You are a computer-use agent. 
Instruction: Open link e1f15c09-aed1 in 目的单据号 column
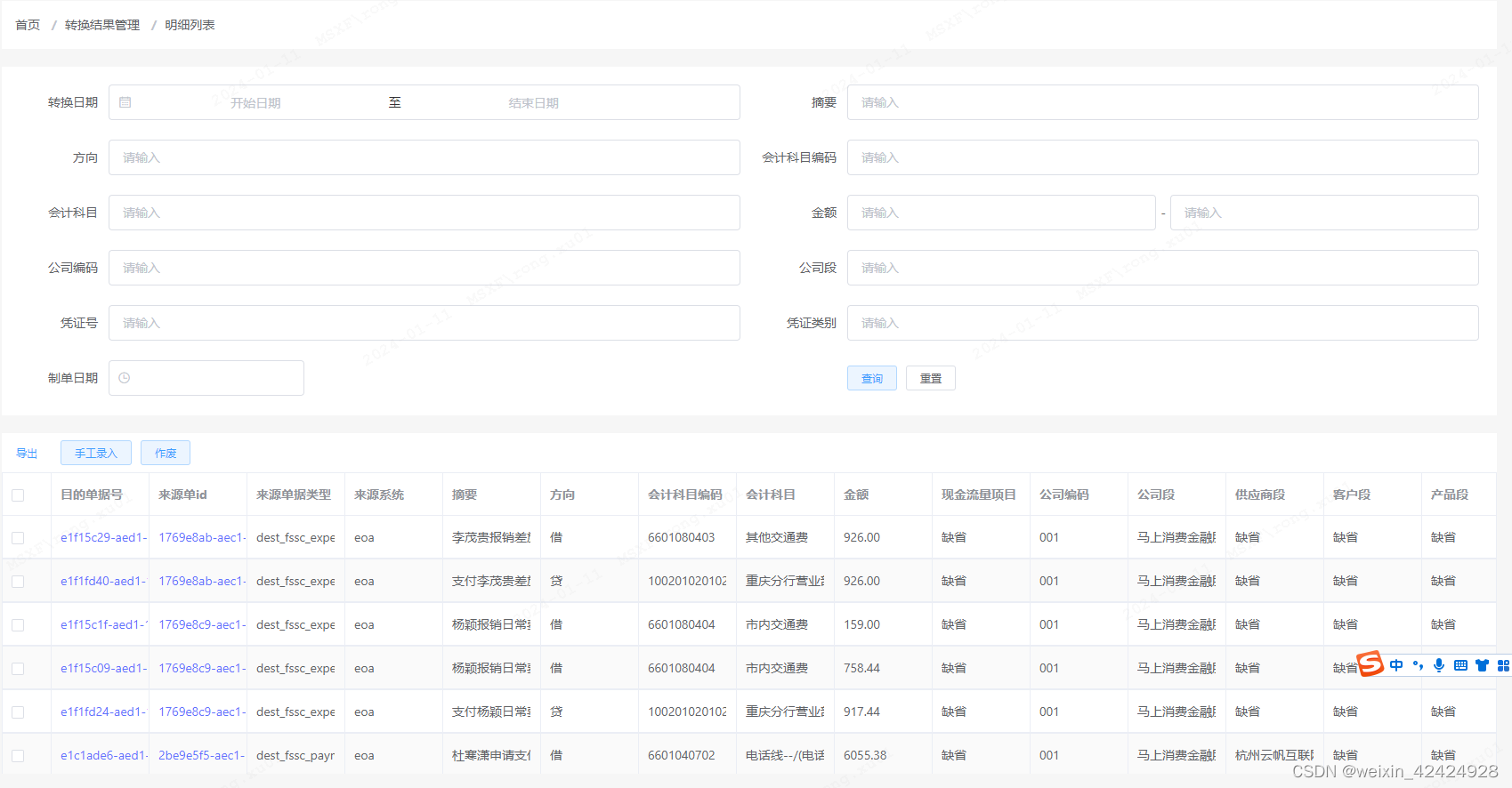point(103,668)
